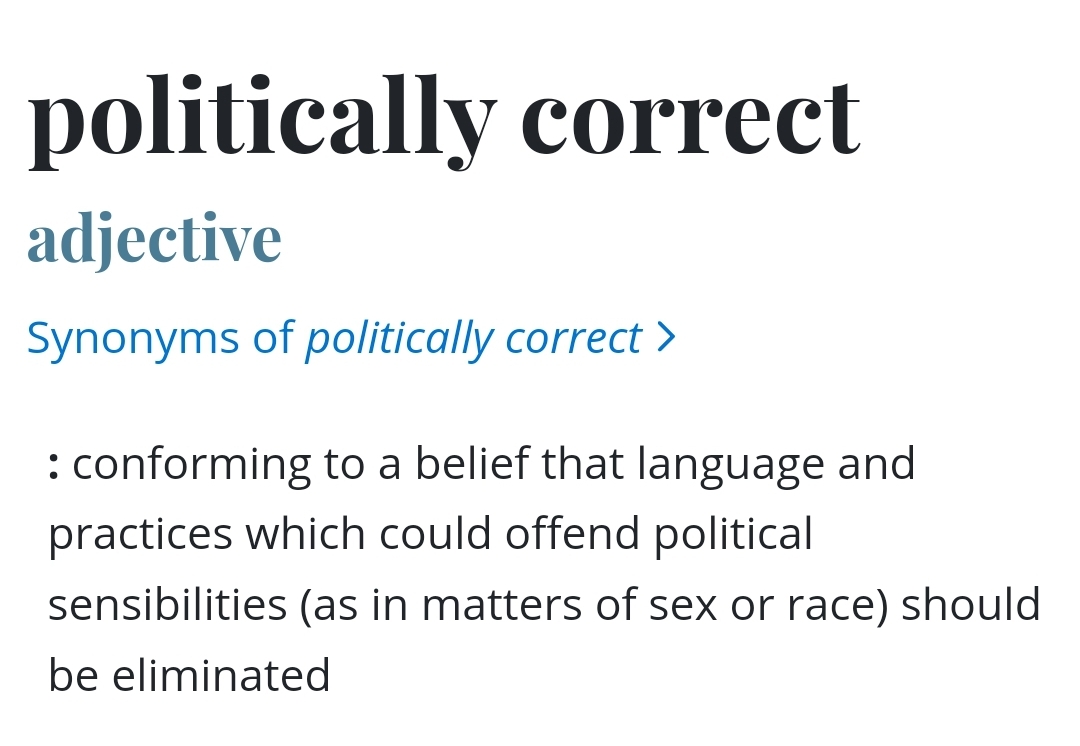Image resolution: width=1080 pixels, height=746 pixels.
Task: Click the word 'conforming' in the definition
Action: coord(191,465)
